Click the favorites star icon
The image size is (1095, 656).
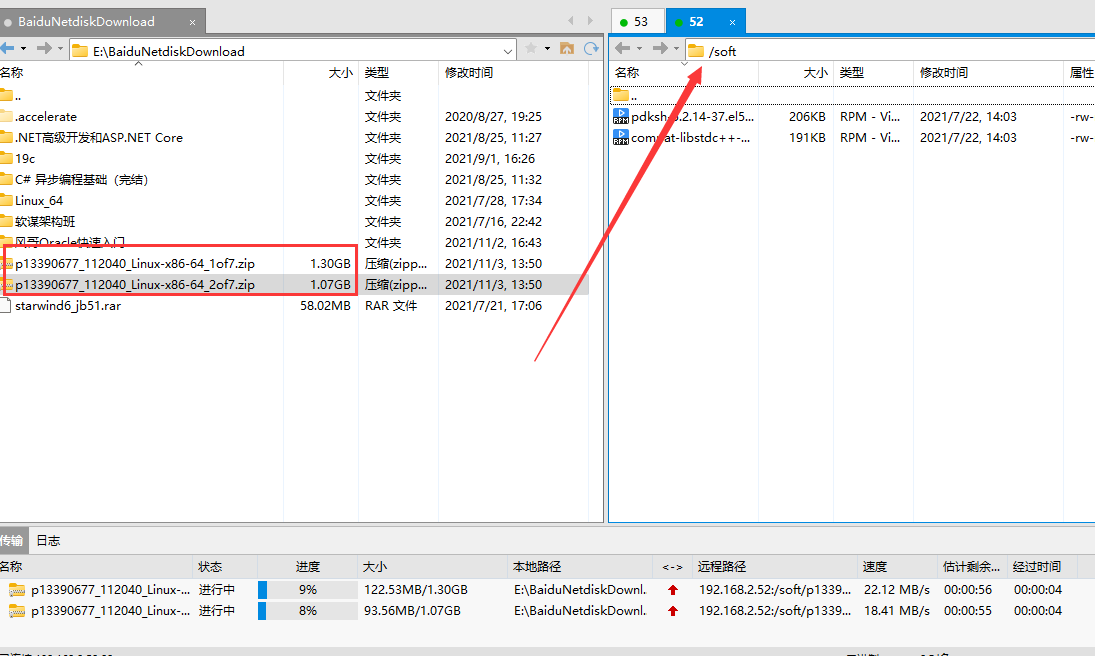(x=531, y=49)
